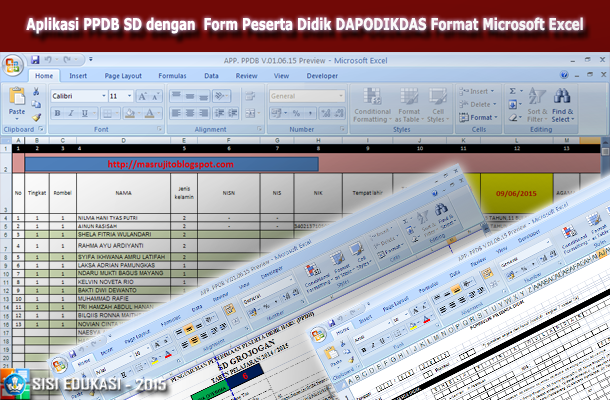Click the NAMA column header cell

pyautogui.click(x=123, y=193)
